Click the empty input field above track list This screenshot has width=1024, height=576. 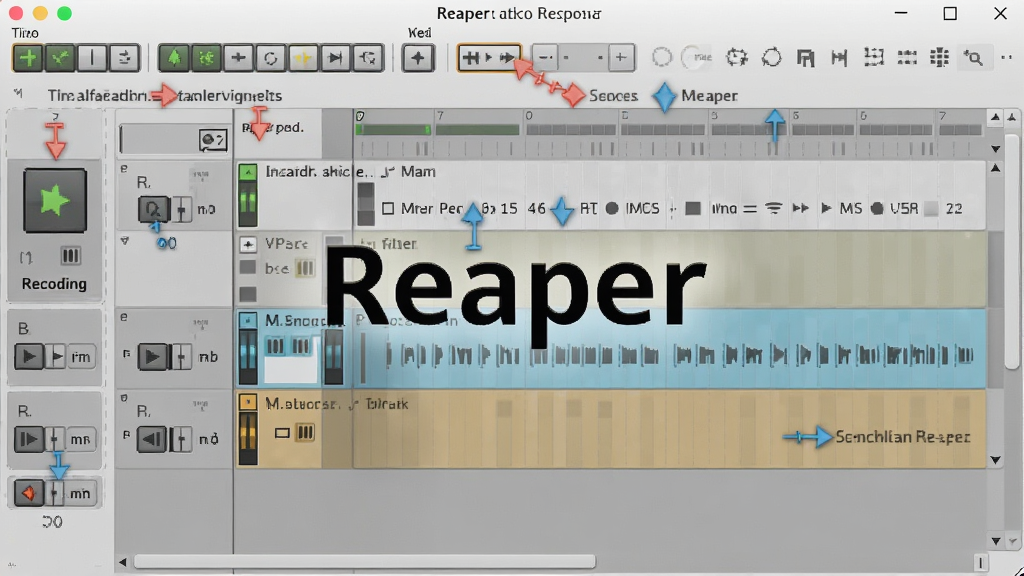click(174, 140)
